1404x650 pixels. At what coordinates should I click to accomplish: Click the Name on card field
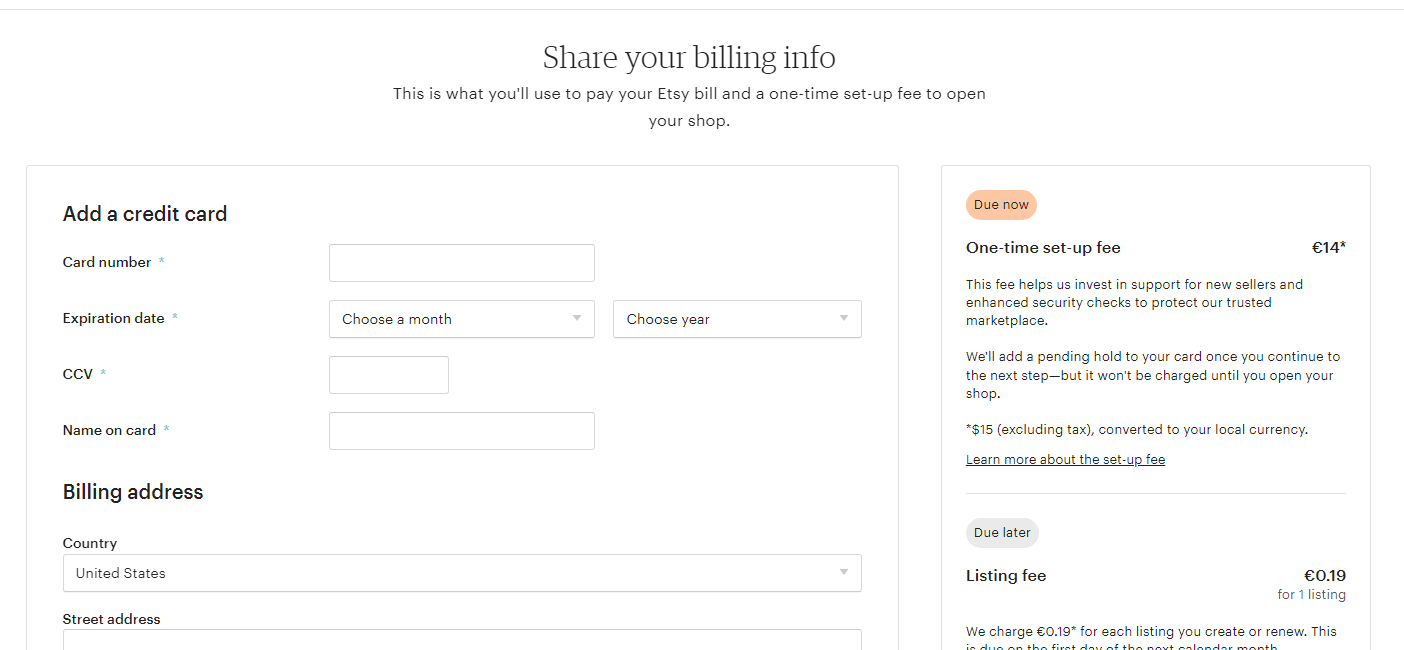click(x=460, y=430)
